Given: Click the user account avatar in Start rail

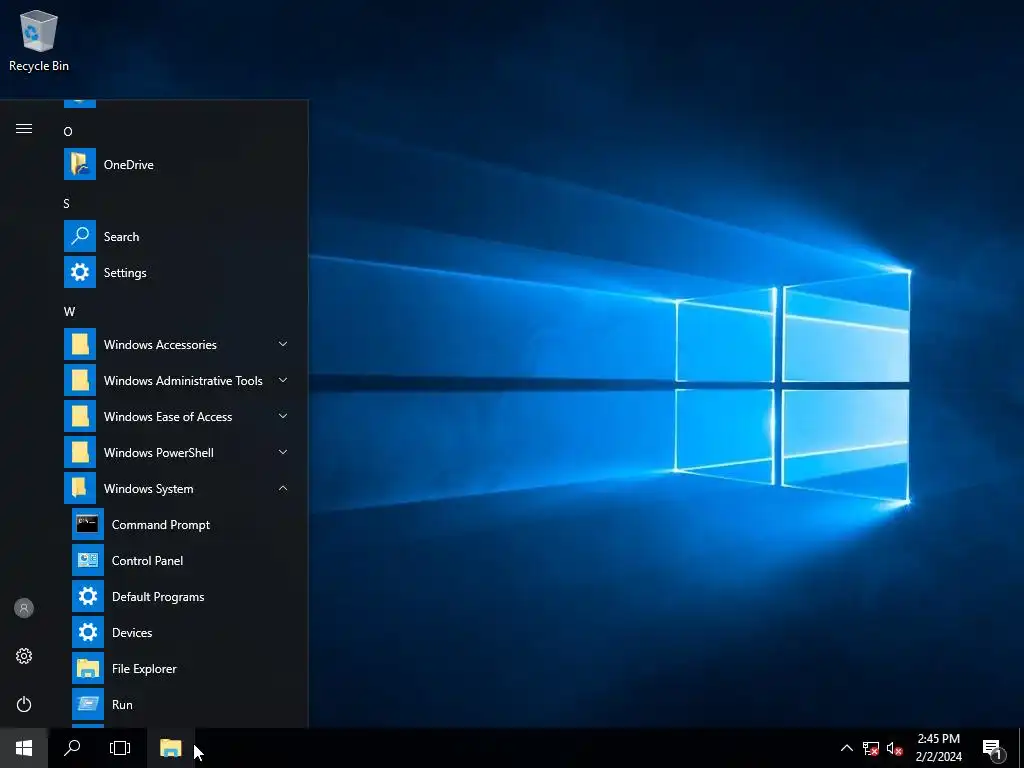Looking at the screenshot, I should pyautogui.click(x=24, y=608).
